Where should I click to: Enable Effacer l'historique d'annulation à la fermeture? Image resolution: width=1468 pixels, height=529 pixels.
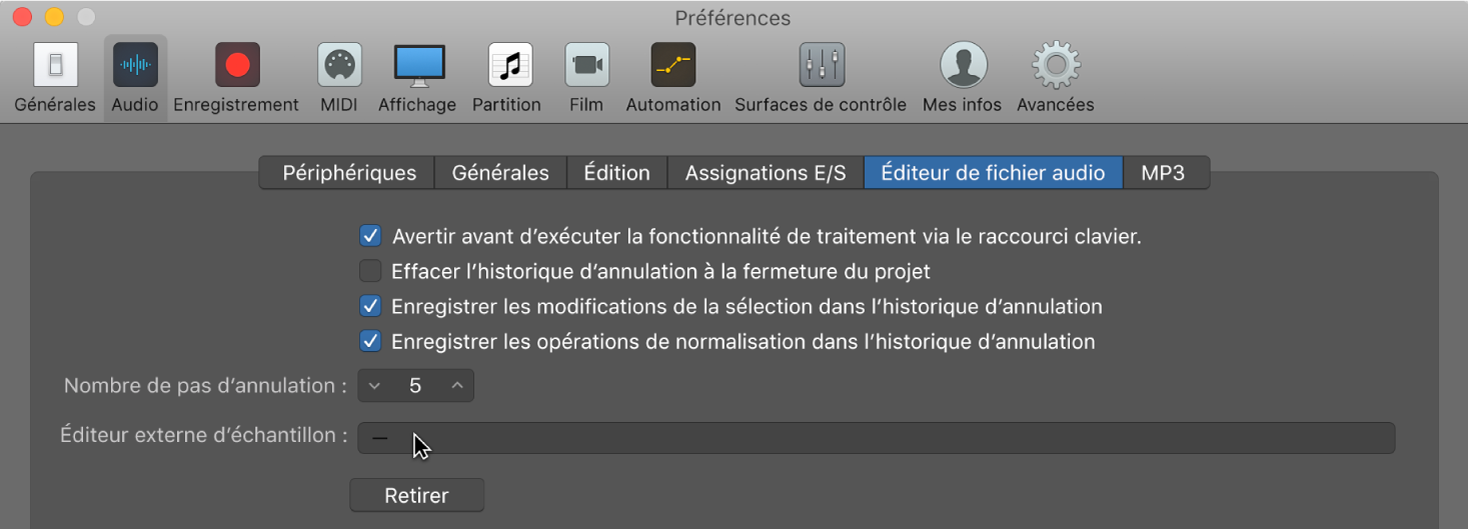[x=370, y=271]
